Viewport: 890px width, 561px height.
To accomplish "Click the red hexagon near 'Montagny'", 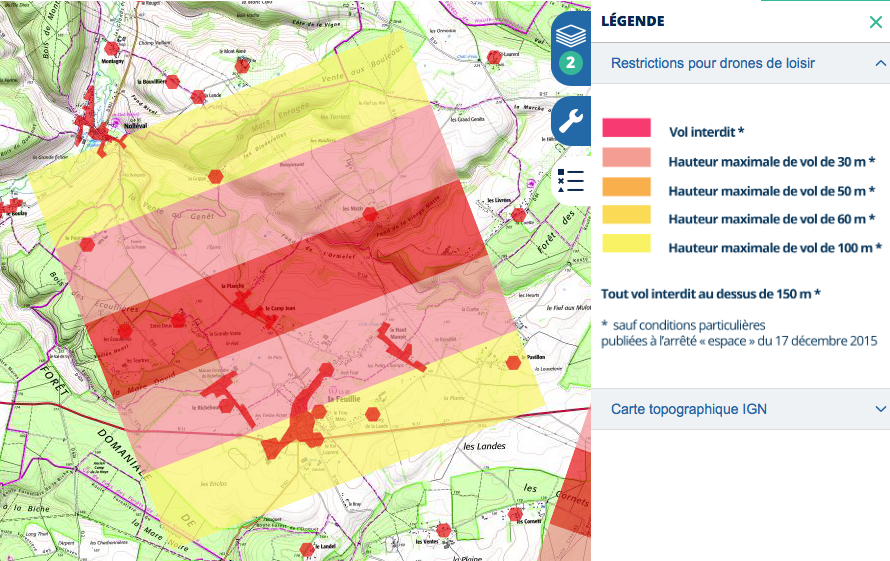I will [112, 48].
